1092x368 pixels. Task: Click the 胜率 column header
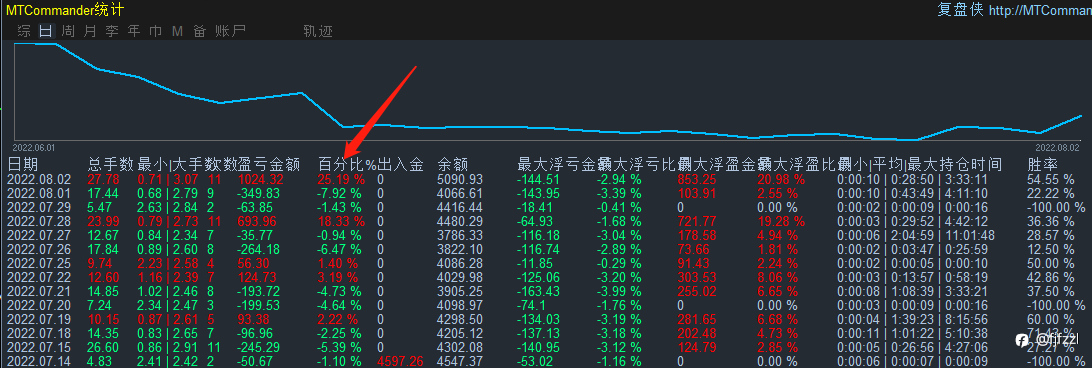click(1043, 165)
